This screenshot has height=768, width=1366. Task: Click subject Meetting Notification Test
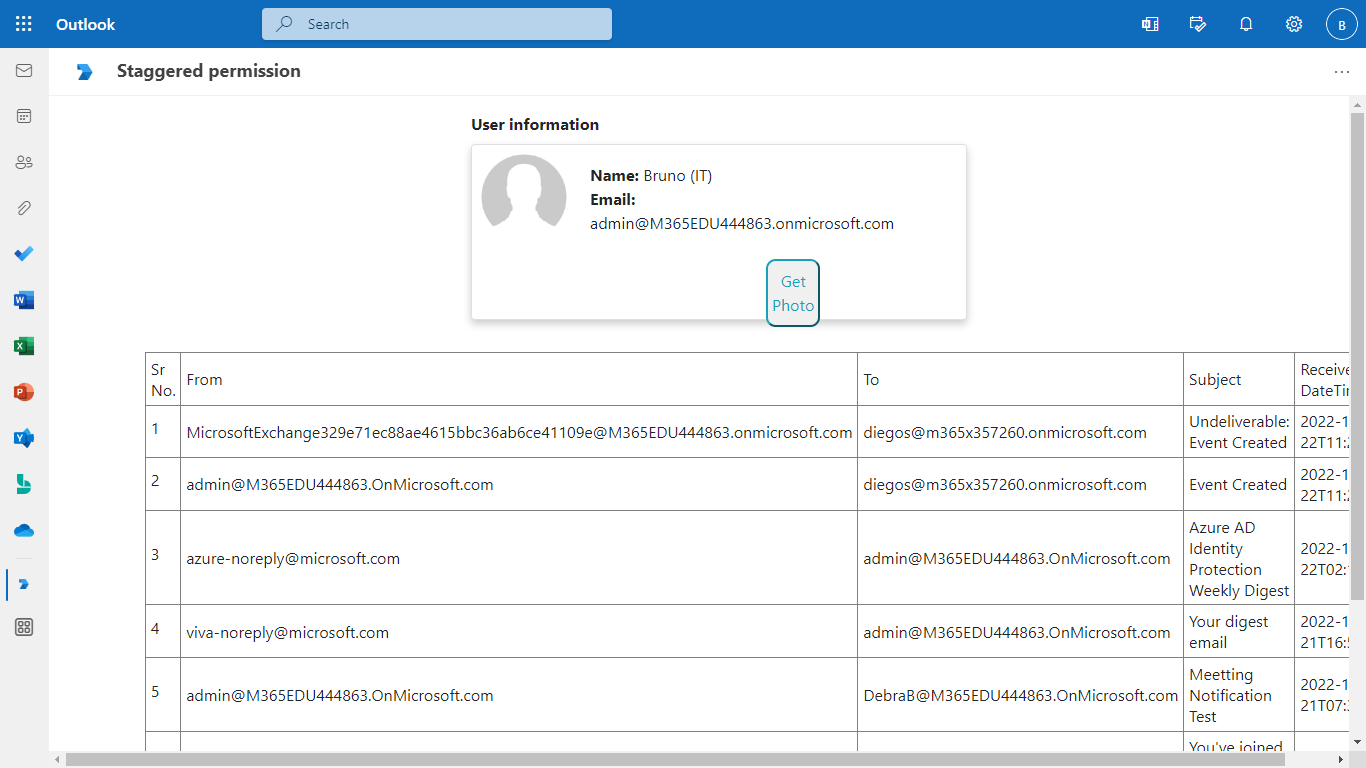1230,695
